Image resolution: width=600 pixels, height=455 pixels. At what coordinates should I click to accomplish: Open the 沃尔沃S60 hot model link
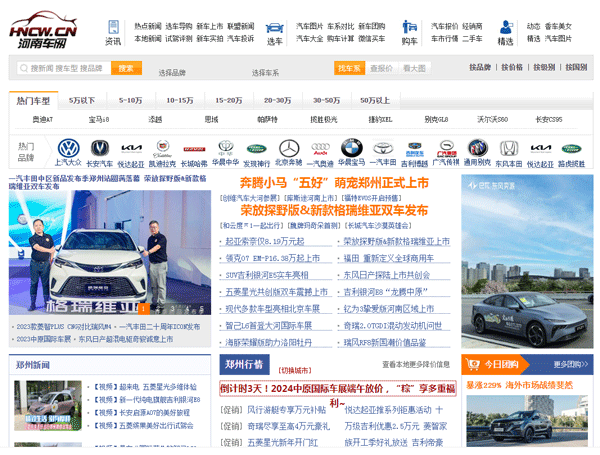(x=492, y=119)
